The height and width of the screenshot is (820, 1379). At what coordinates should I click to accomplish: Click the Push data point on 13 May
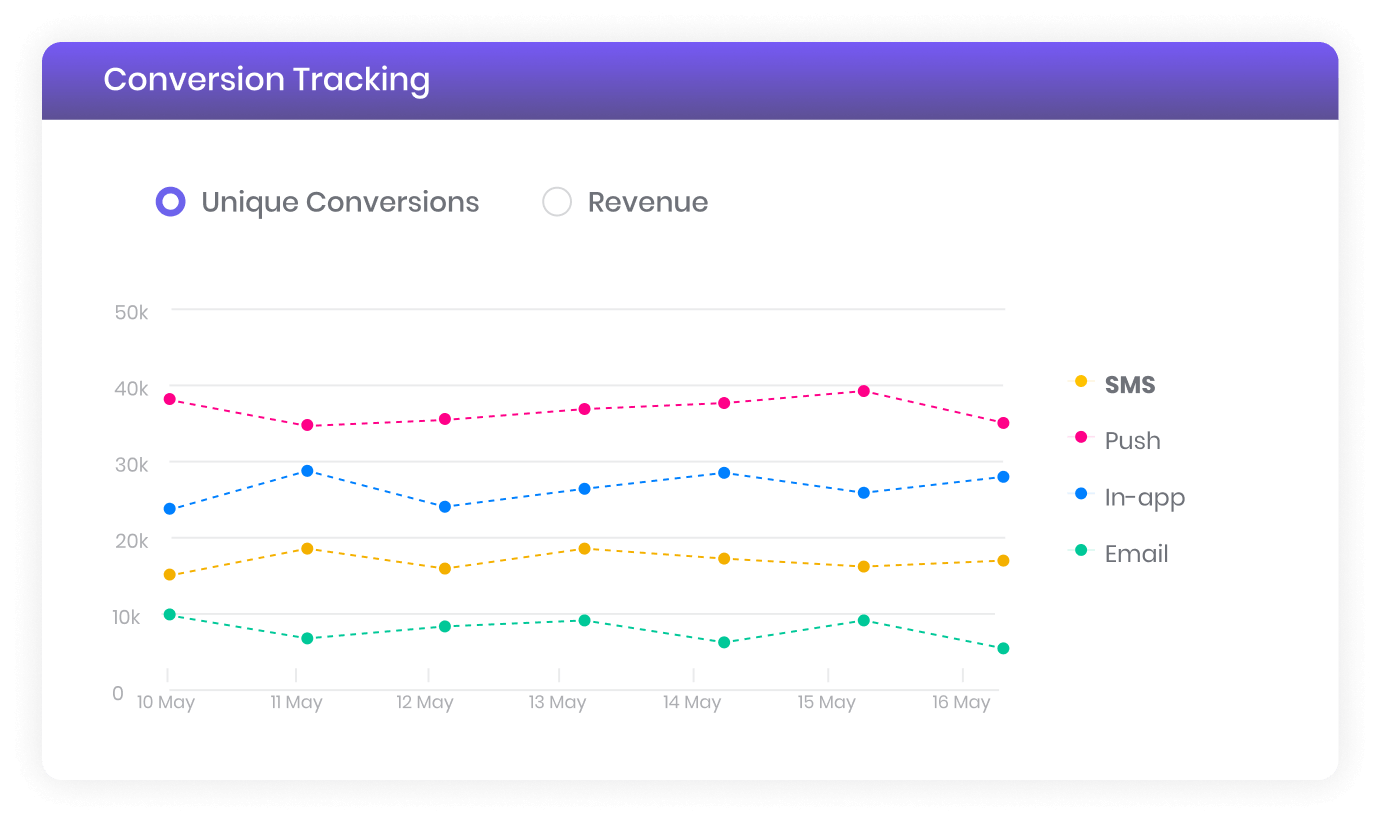tap(584, 409)
